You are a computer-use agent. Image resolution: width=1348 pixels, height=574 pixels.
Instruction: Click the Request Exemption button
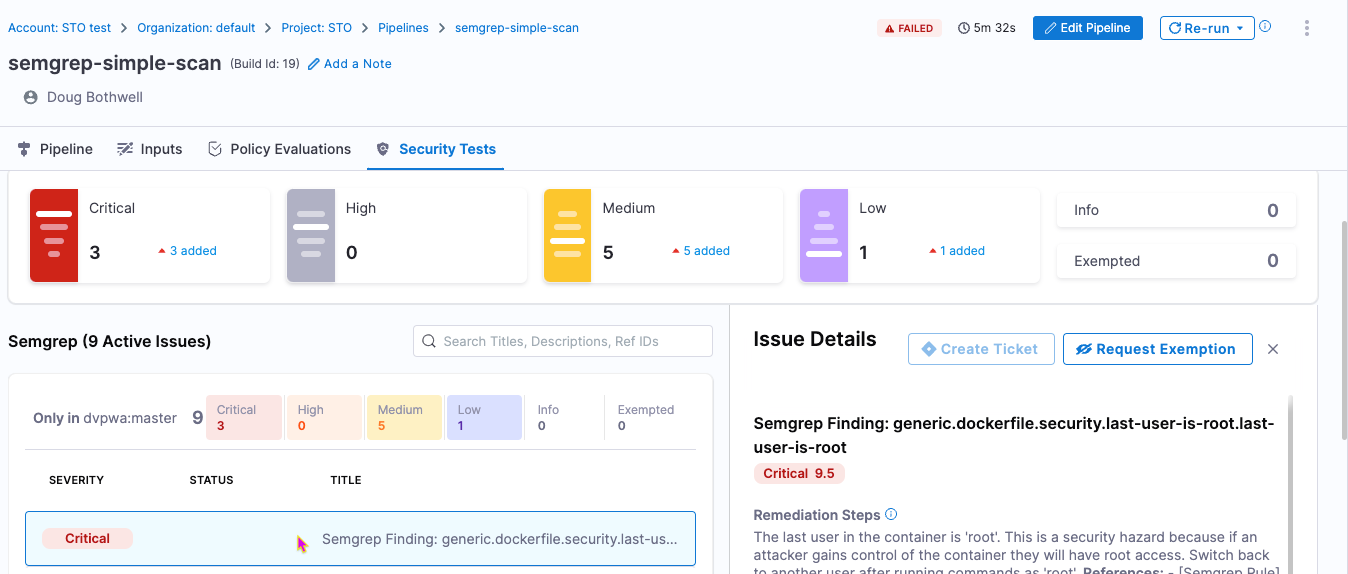[x=1157, y=349]
